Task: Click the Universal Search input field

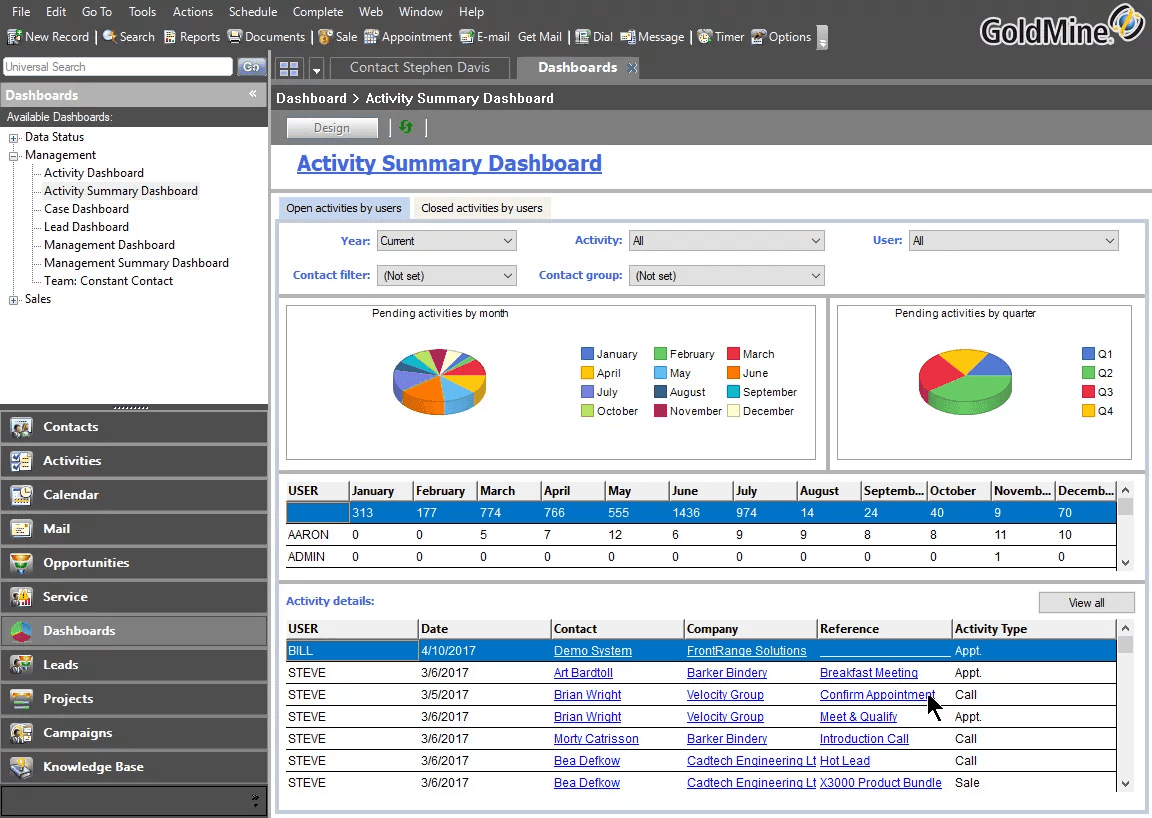Action: 118,67
